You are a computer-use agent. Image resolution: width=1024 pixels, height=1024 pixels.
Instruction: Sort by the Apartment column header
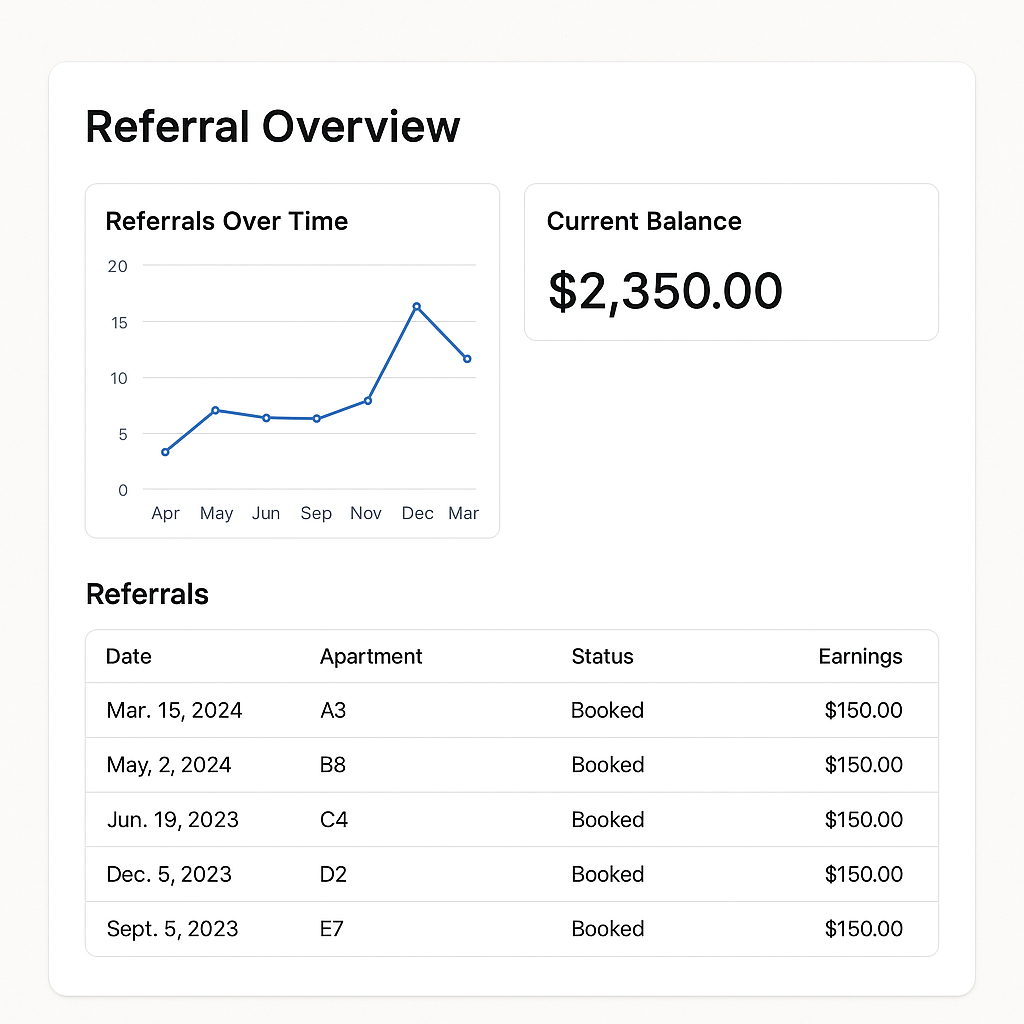pyautogui.click(x=371, y=656)
